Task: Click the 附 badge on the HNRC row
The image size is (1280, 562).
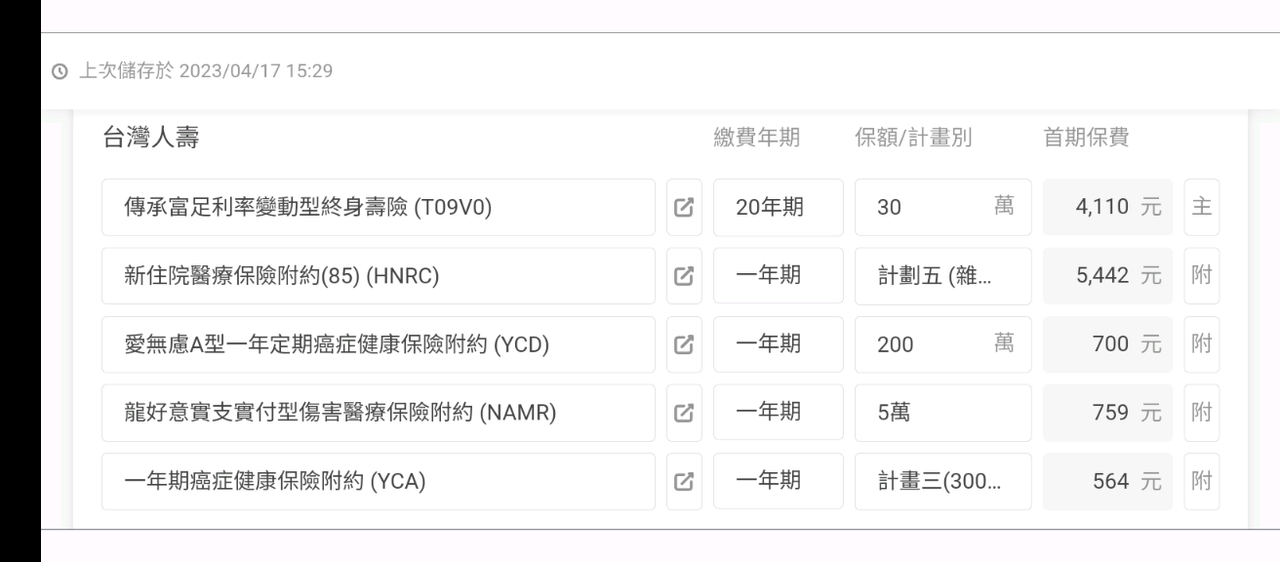Action: (1201, 276)
